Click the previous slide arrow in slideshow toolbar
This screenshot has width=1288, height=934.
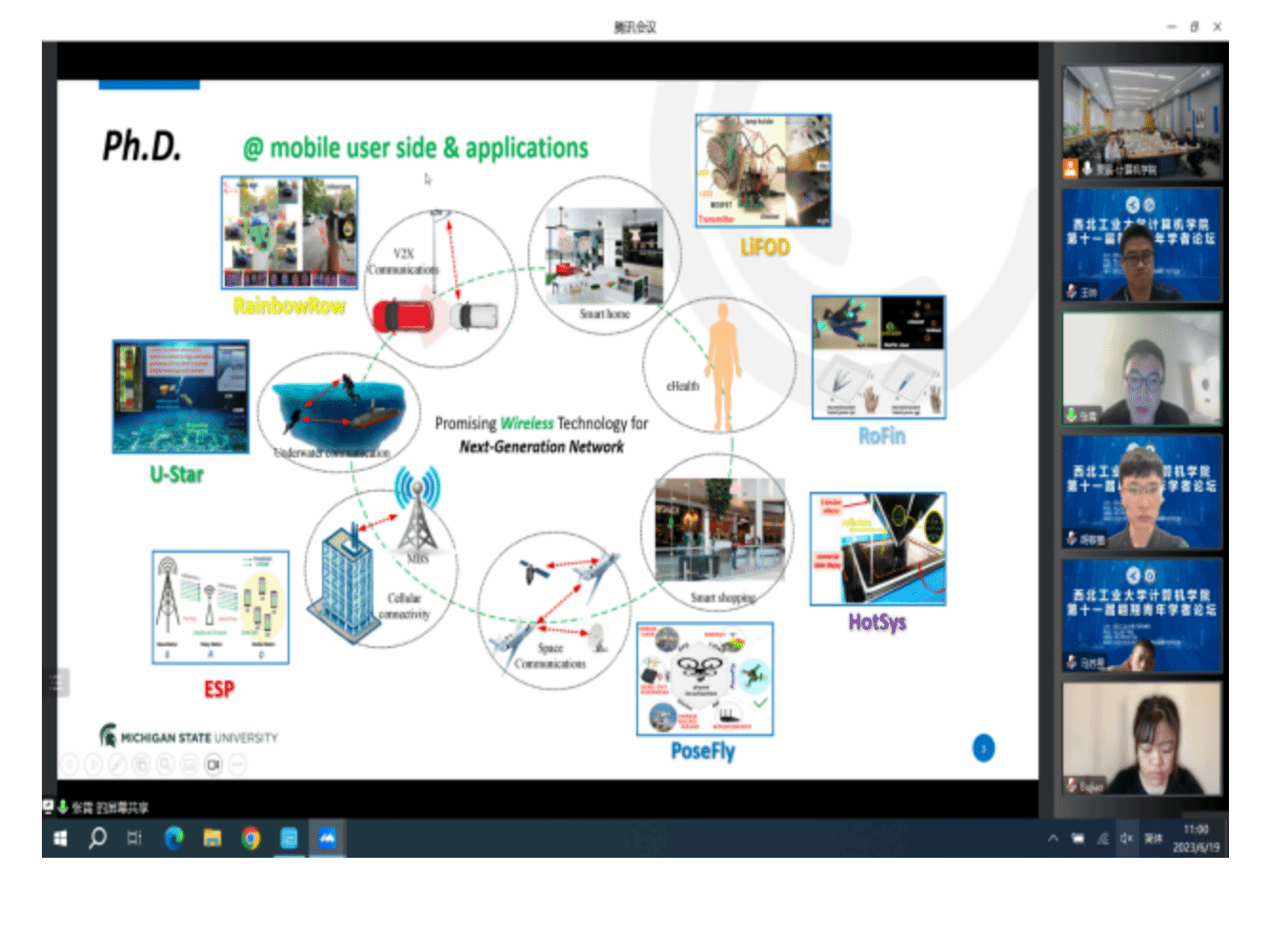point(70,764)
